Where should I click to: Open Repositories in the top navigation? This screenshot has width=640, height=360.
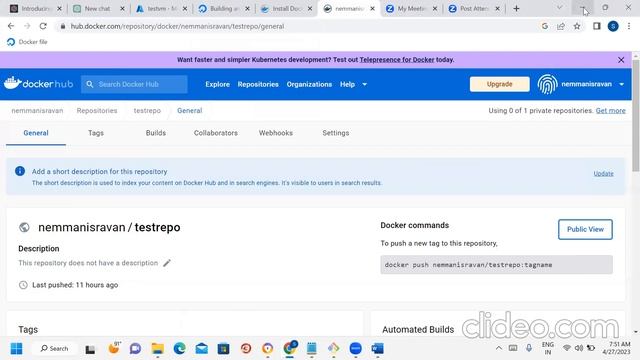(258, 84)
